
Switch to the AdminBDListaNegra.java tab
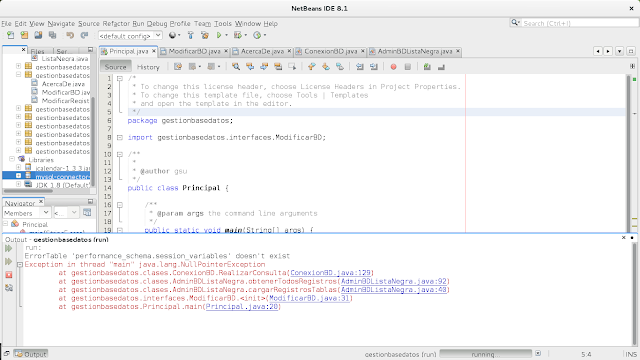pyautogui.click(x=415, y=51)
